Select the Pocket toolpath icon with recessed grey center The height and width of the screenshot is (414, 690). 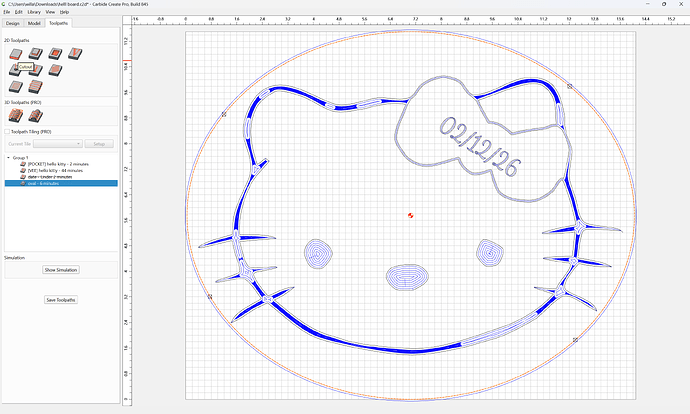[36, 54]
